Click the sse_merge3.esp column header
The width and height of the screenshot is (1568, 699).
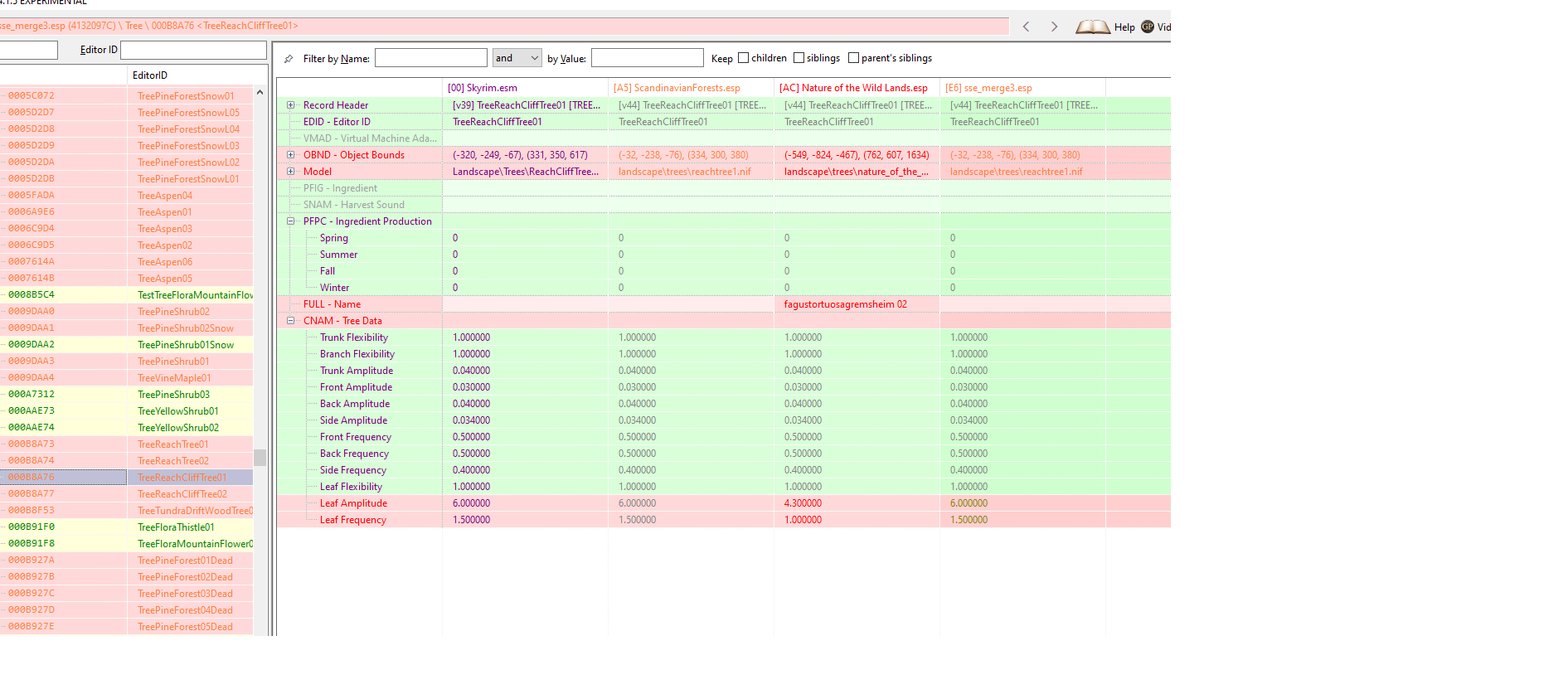pos(1022,88)
